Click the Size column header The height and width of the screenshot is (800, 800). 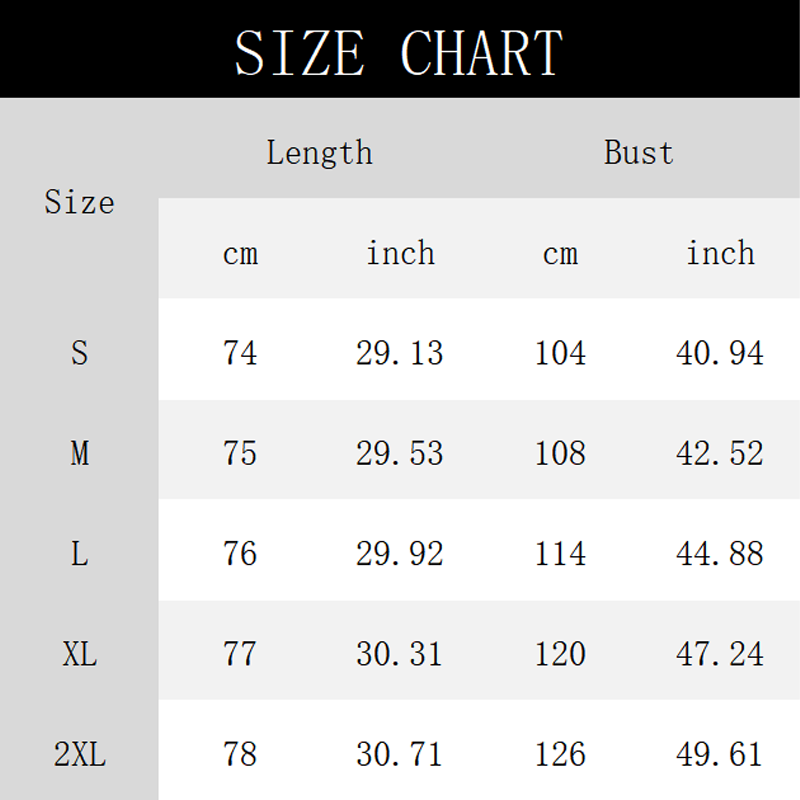click(79, 203)
